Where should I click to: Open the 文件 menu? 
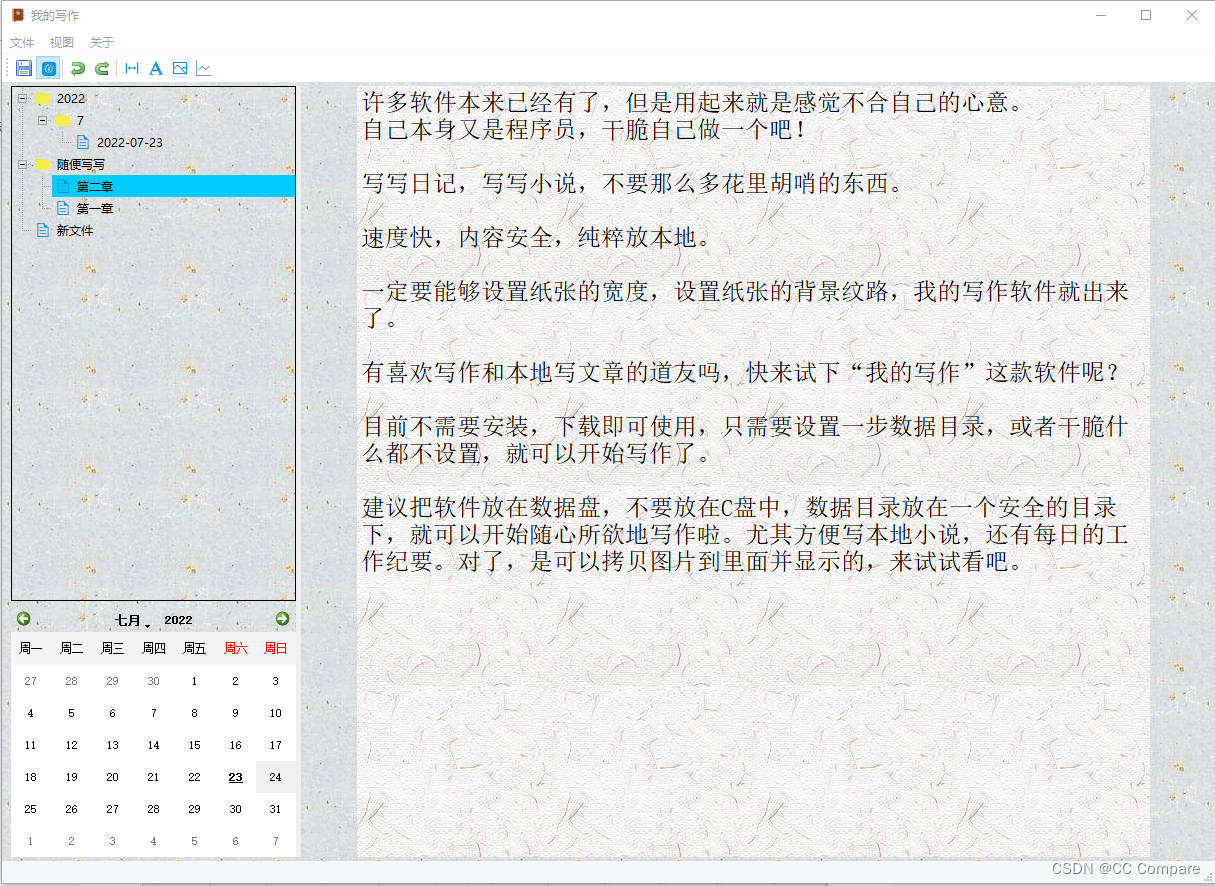[x=22, y=42]
